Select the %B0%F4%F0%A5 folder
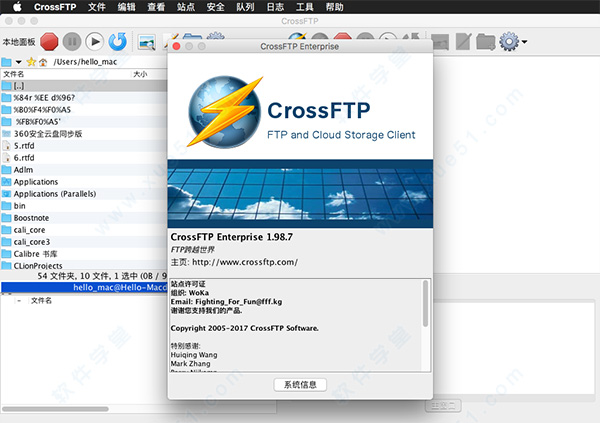 click(x=84, y=109)
